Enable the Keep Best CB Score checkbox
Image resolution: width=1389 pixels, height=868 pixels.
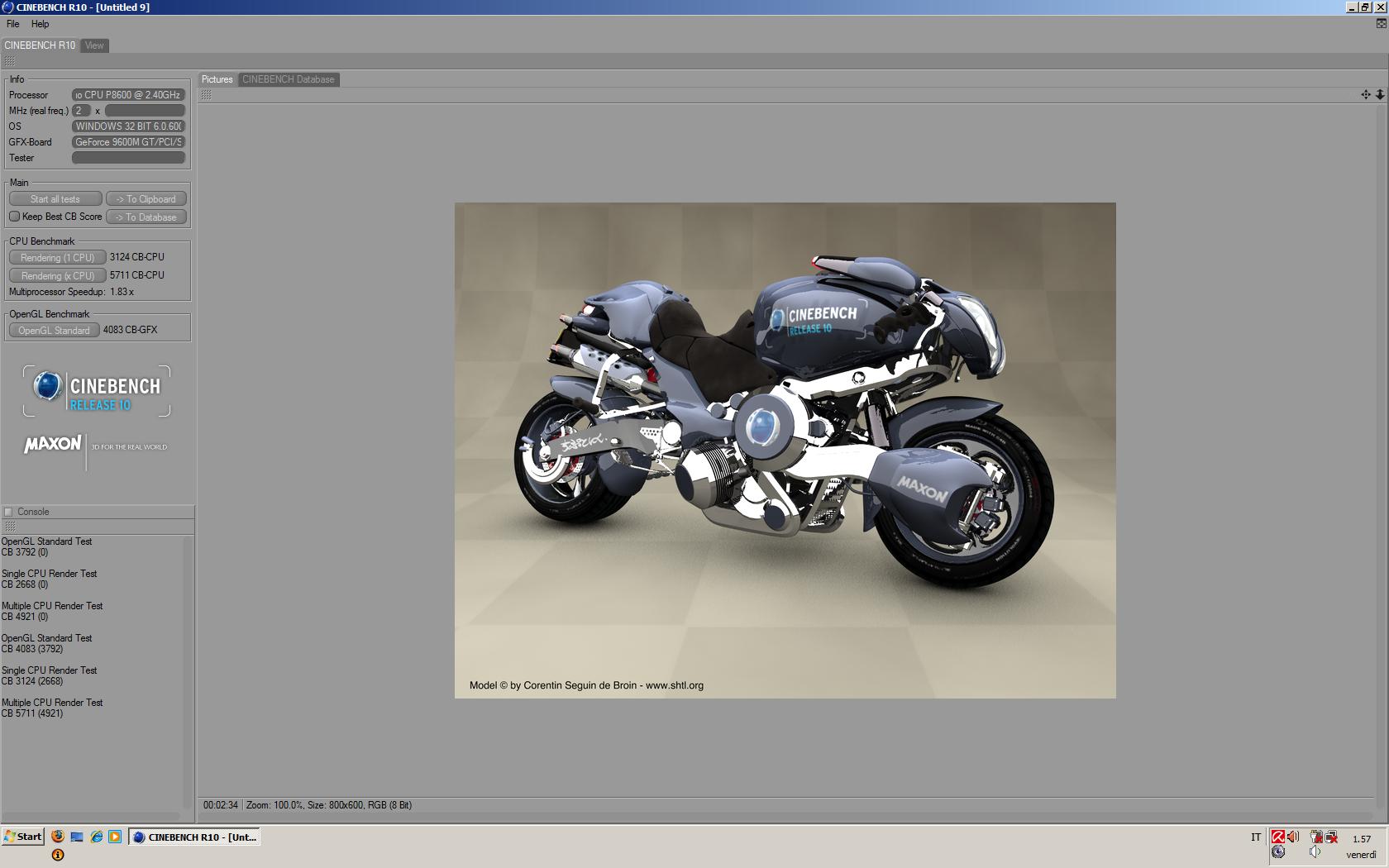click(x=14, y=217)
